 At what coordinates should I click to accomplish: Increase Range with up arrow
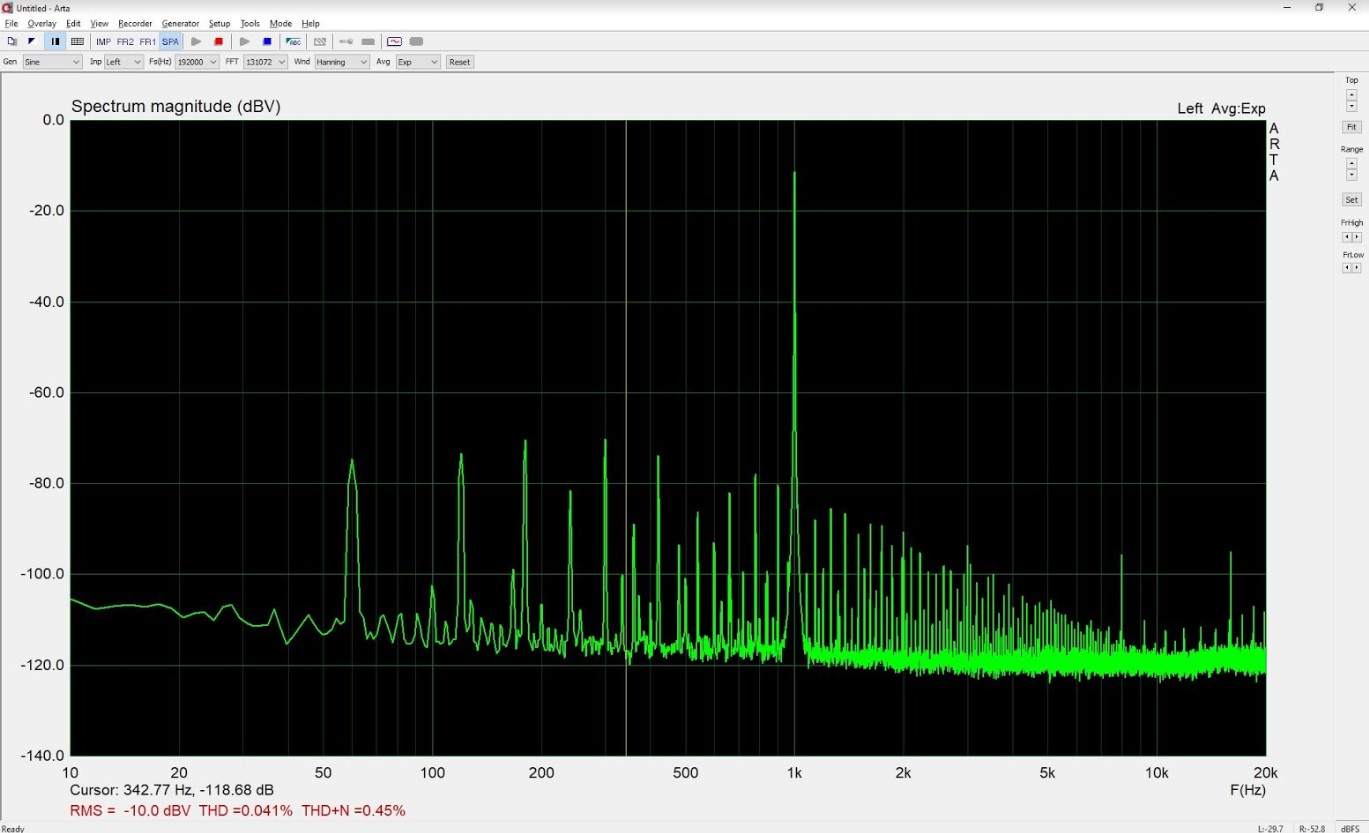1352,163
